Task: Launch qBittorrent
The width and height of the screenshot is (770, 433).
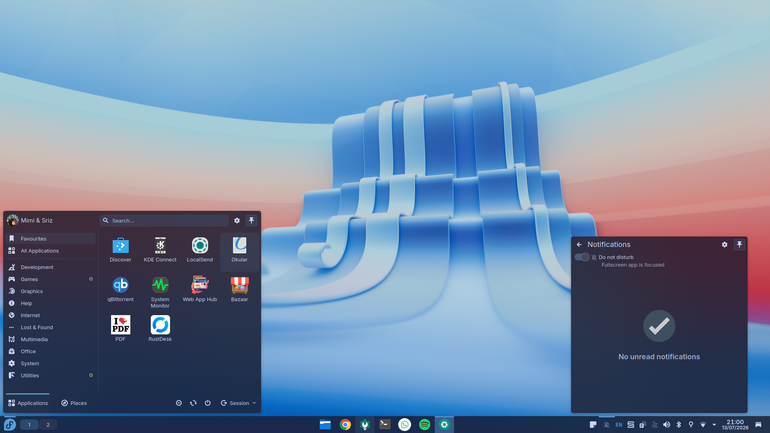Action: click(x=120, y=290)
